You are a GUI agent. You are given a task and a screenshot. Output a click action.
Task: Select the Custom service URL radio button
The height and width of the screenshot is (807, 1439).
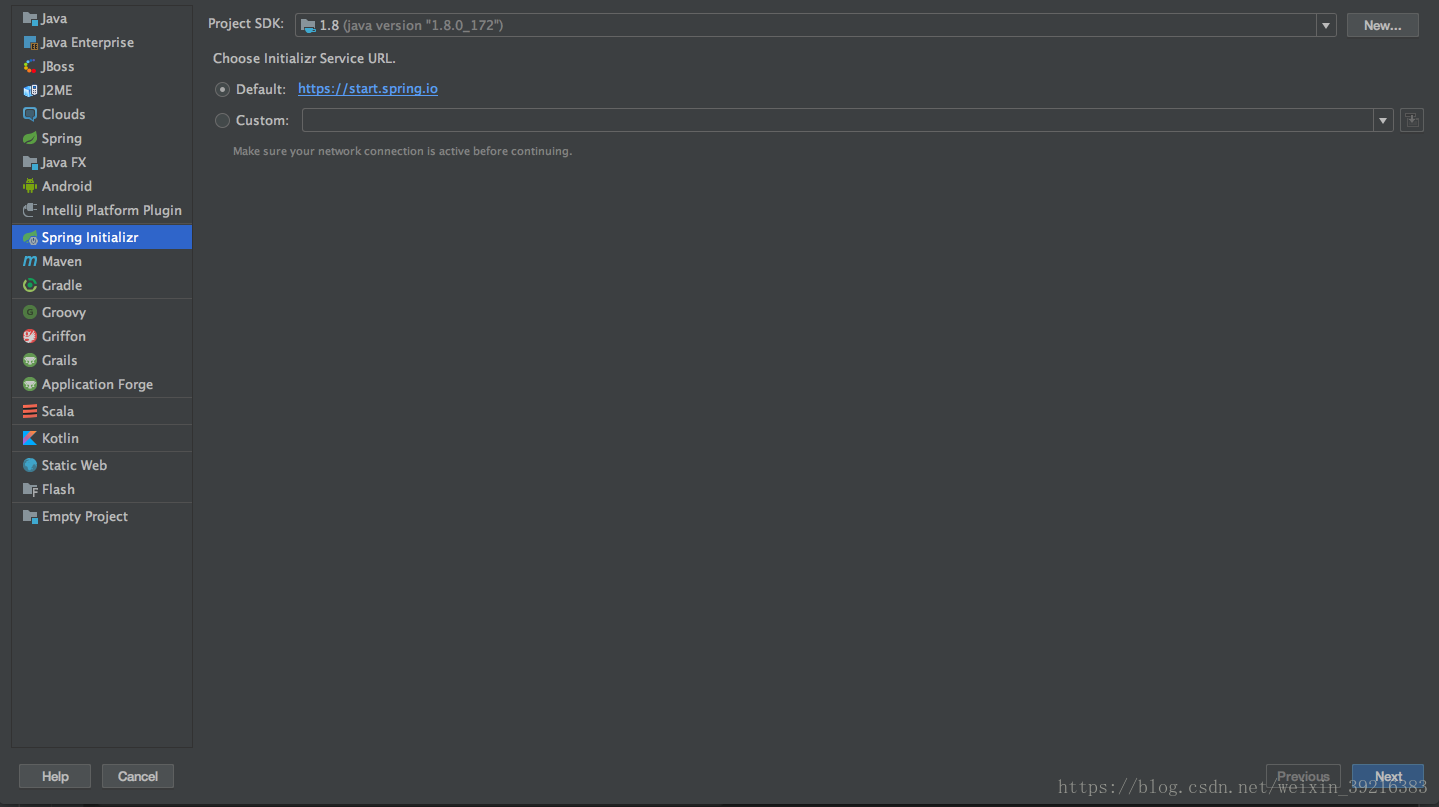[222, 120]
